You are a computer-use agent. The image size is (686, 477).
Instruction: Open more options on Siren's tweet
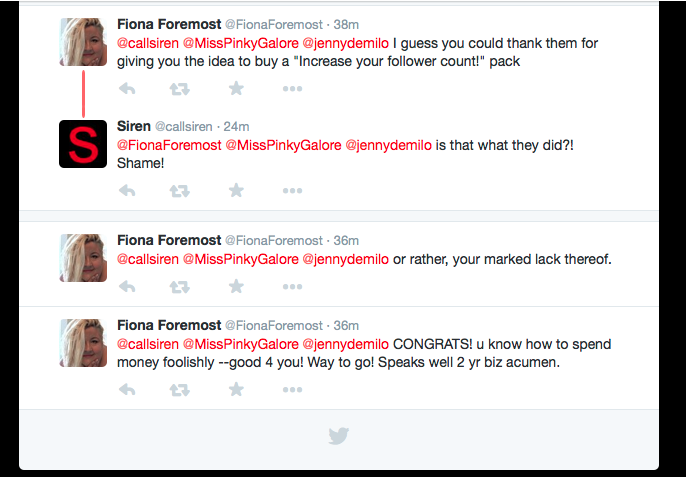[x=292, y=191]
